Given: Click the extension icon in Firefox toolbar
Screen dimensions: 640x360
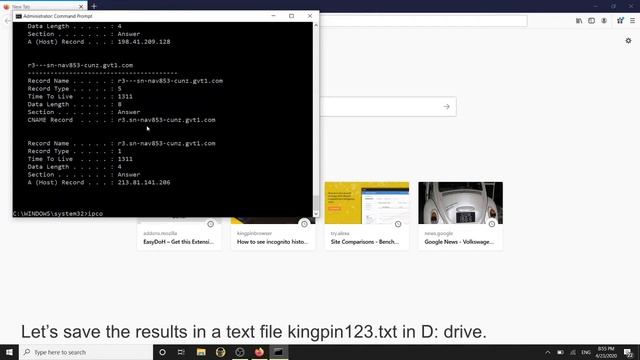Looking at the screenshot, I should [x=620, y=20].
